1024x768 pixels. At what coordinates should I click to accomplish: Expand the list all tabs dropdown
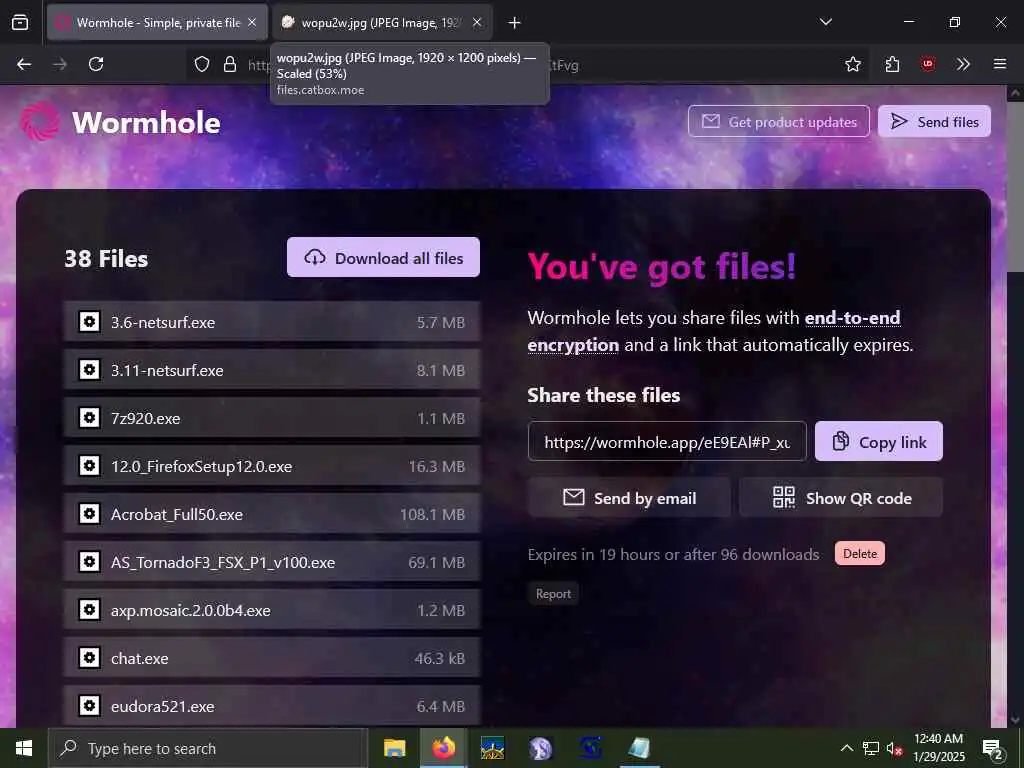click(826, 22)
